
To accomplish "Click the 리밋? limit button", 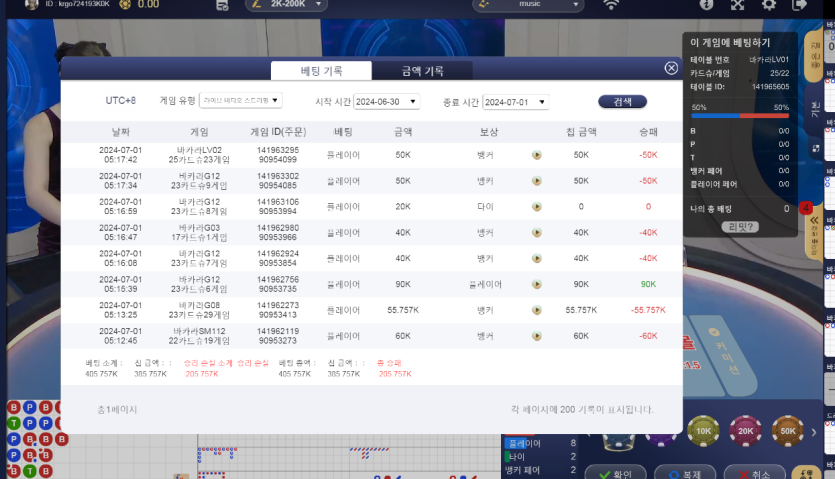I will (x=740, y=227).
